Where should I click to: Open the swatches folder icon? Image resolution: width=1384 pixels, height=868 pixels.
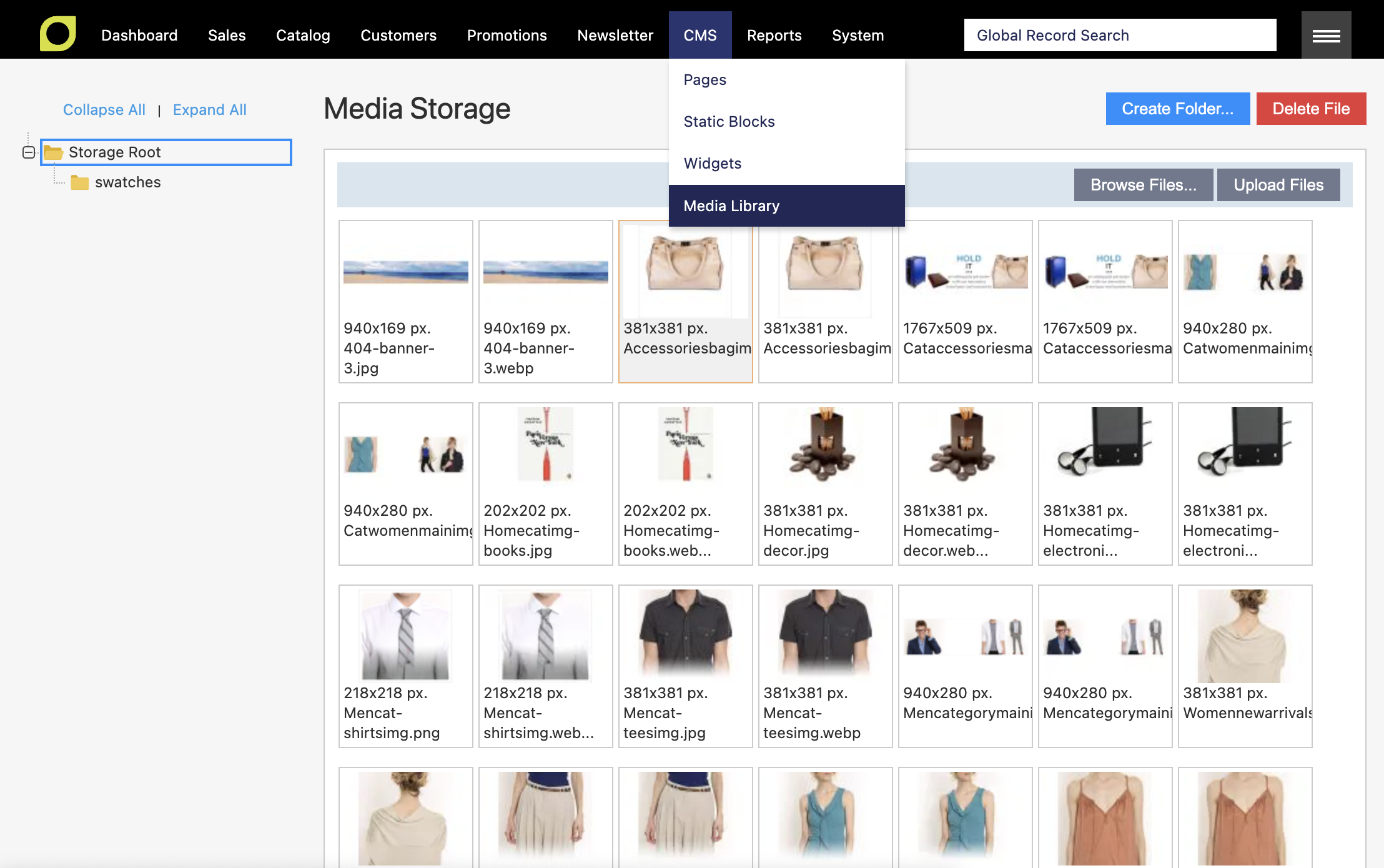[x=79, y=182]
